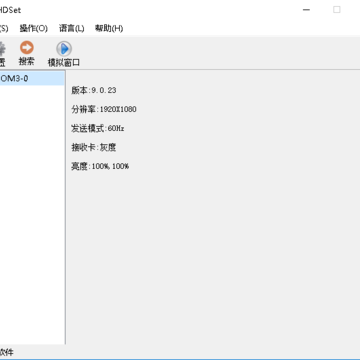Open the 语言(L) menu

pos(71,28)
